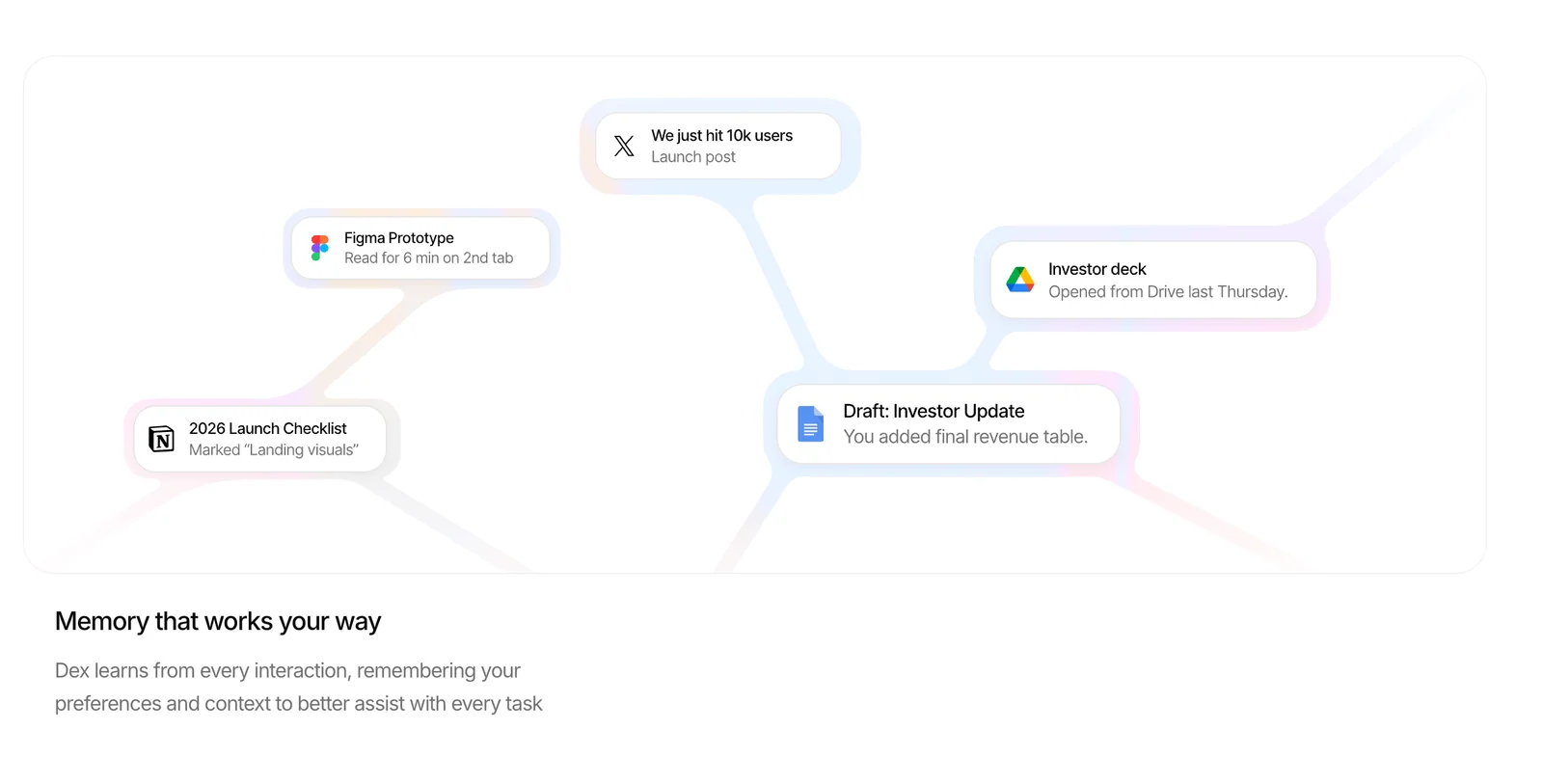The width and height of the screenshot is (1543, 784).
Task: Select the "Figma Prototype" card title
Action: point(398,238)
